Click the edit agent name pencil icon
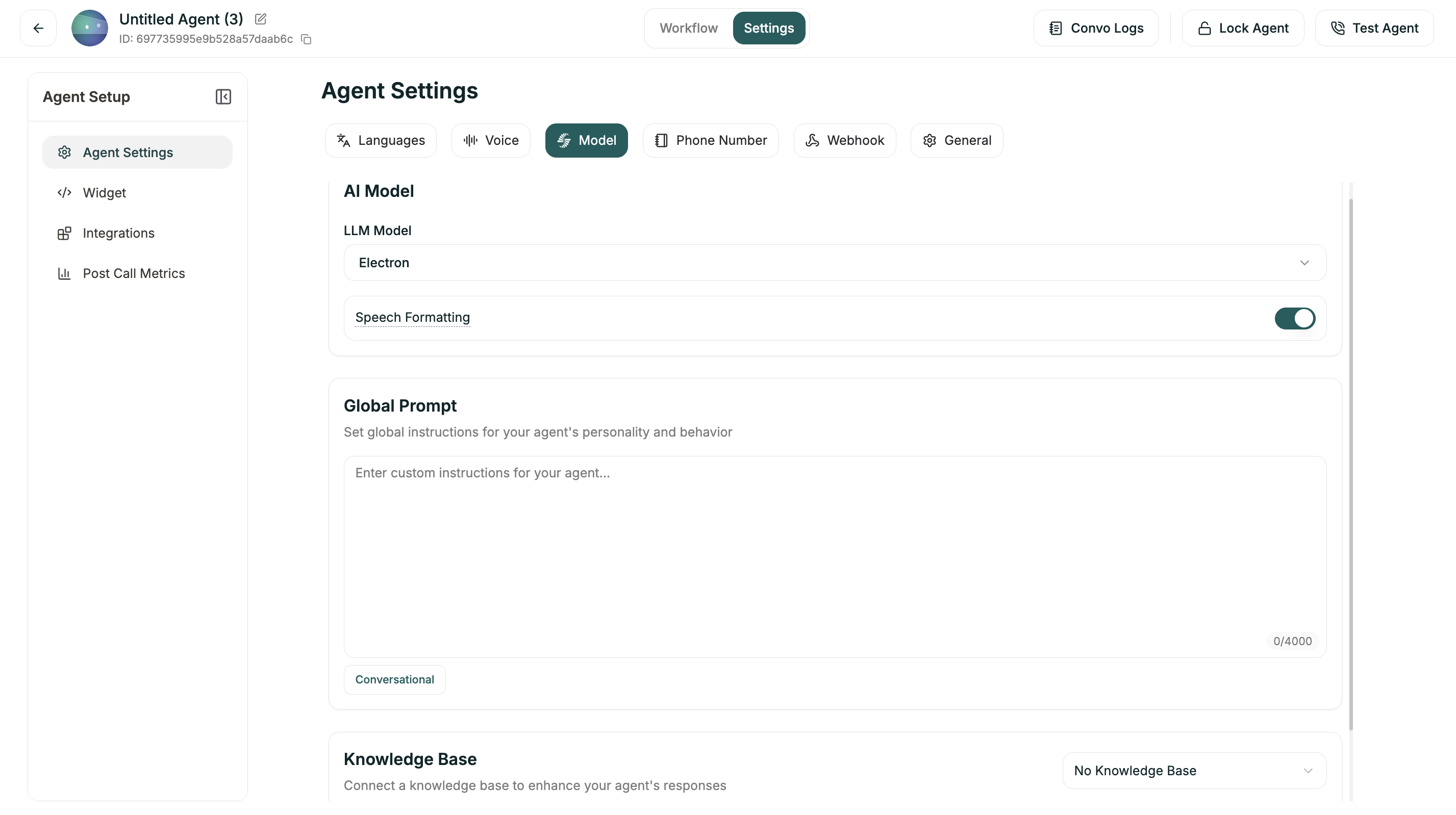 point(260,19)
